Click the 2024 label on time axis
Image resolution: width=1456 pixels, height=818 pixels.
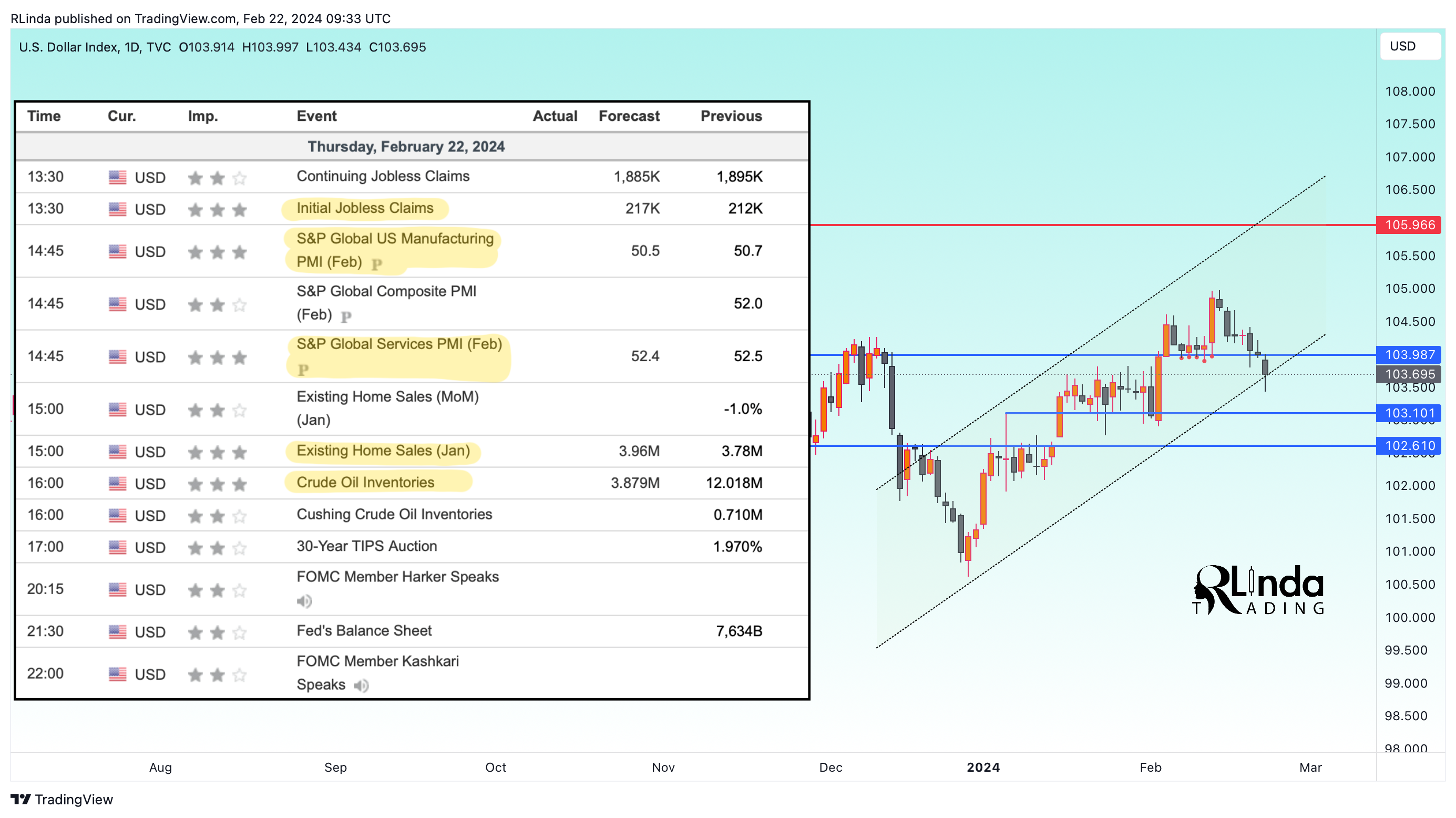pos(983,767)
